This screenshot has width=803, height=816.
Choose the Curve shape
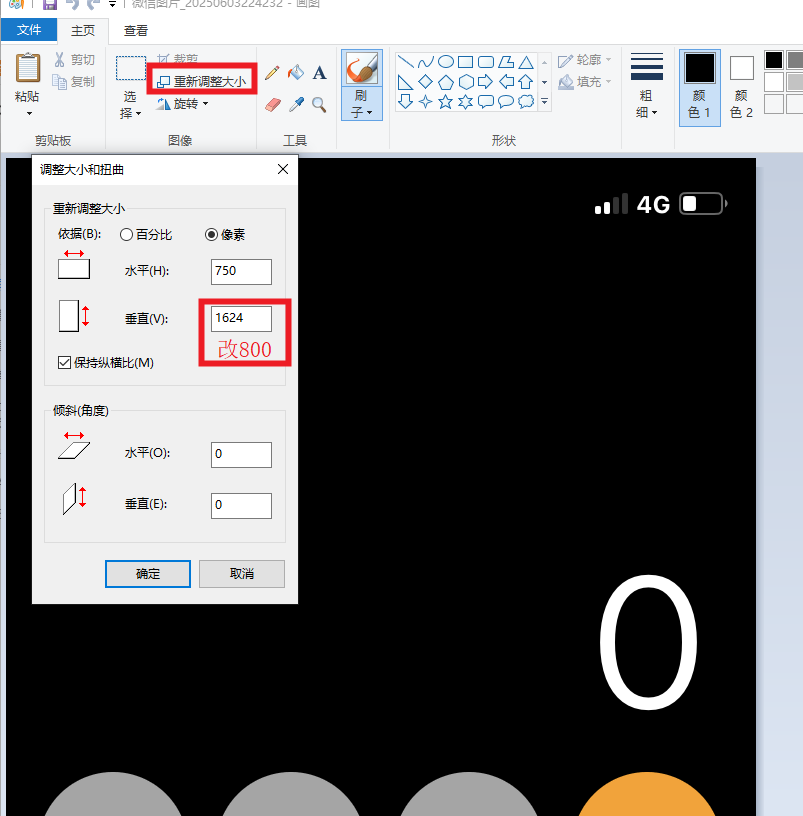click(x=426, y=62)
